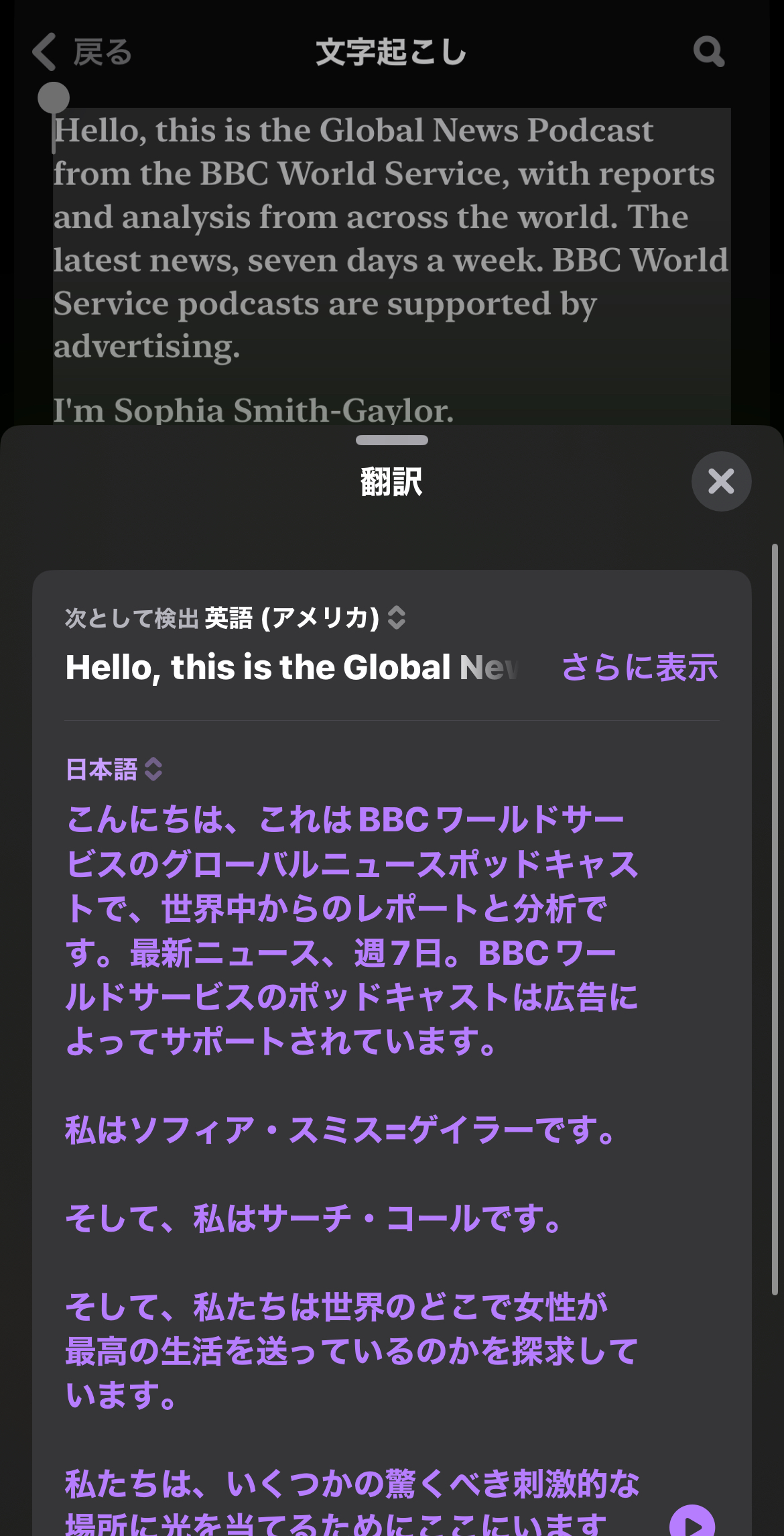This screenshot has height=1536, width=784.
Task: Tap the 文字起こし page title
Action: pyautogui.click(x=391, y=52)
